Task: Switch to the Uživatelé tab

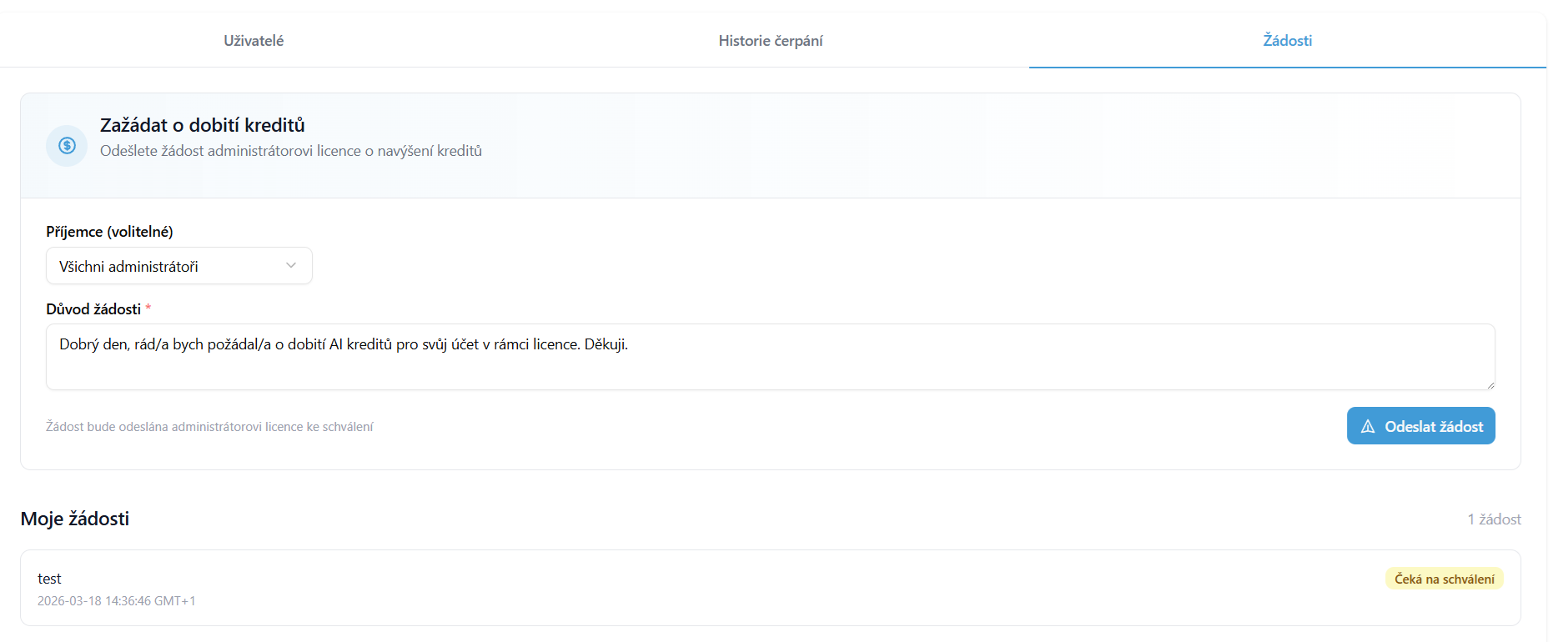Action: [x=254, y=41]
